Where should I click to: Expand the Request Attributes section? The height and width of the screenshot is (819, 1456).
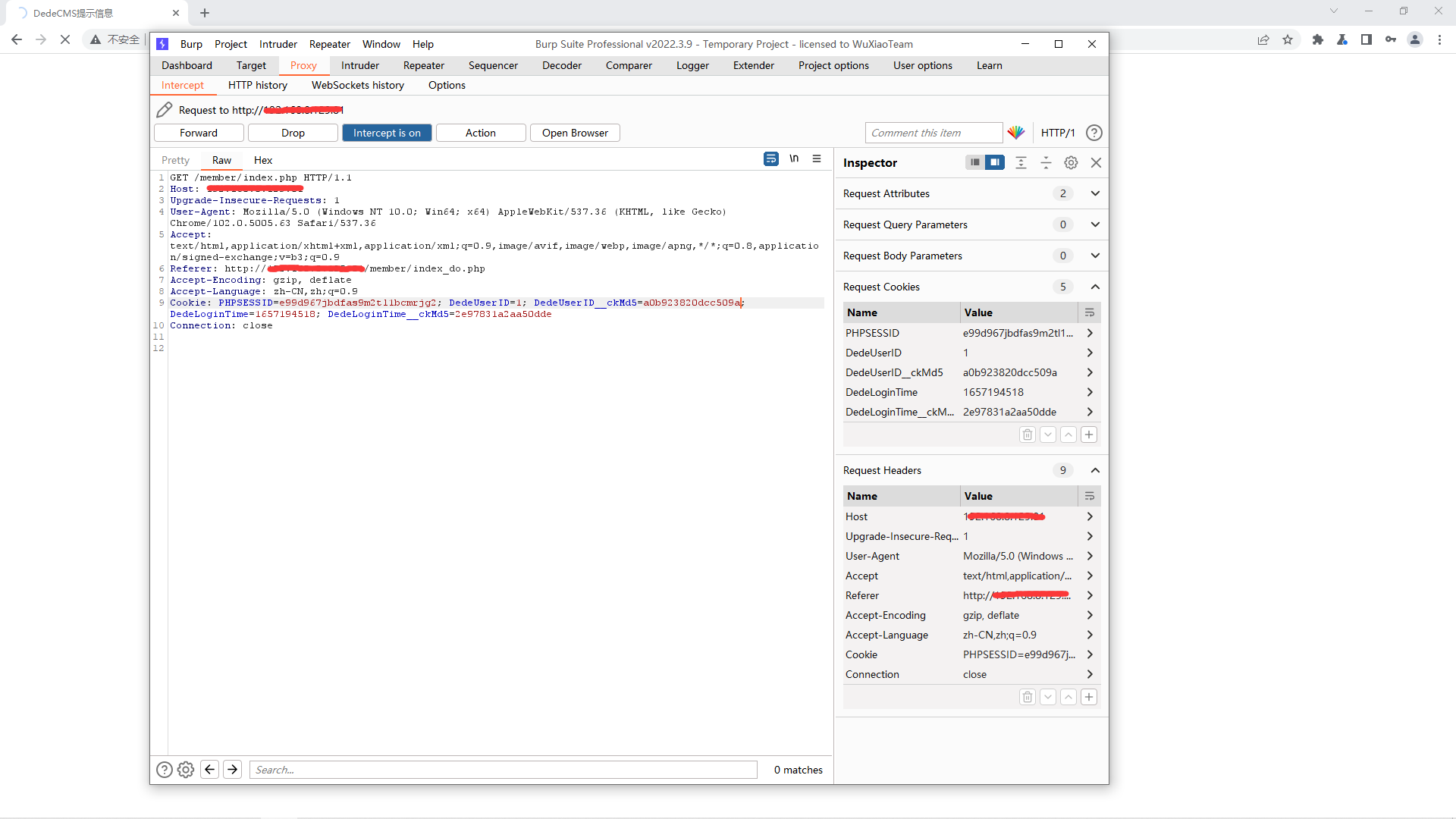pos(1095,193)
